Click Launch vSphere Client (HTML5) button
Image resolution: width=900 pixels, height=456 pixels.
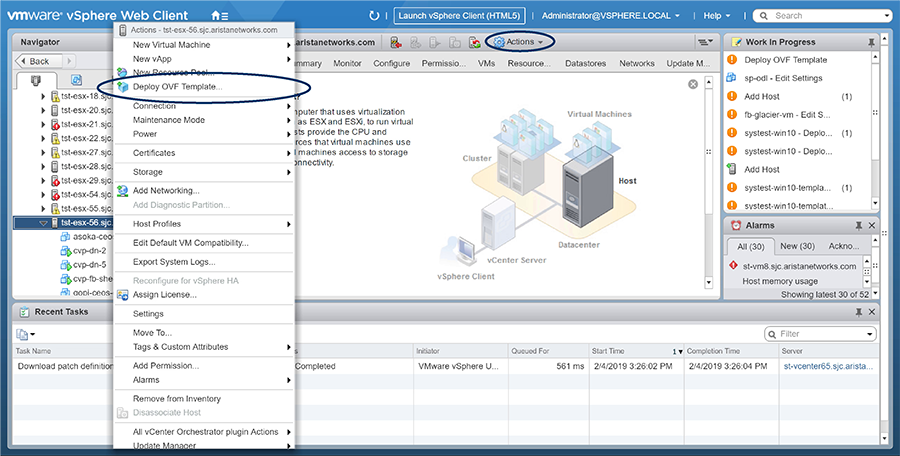tap(459, 16)
